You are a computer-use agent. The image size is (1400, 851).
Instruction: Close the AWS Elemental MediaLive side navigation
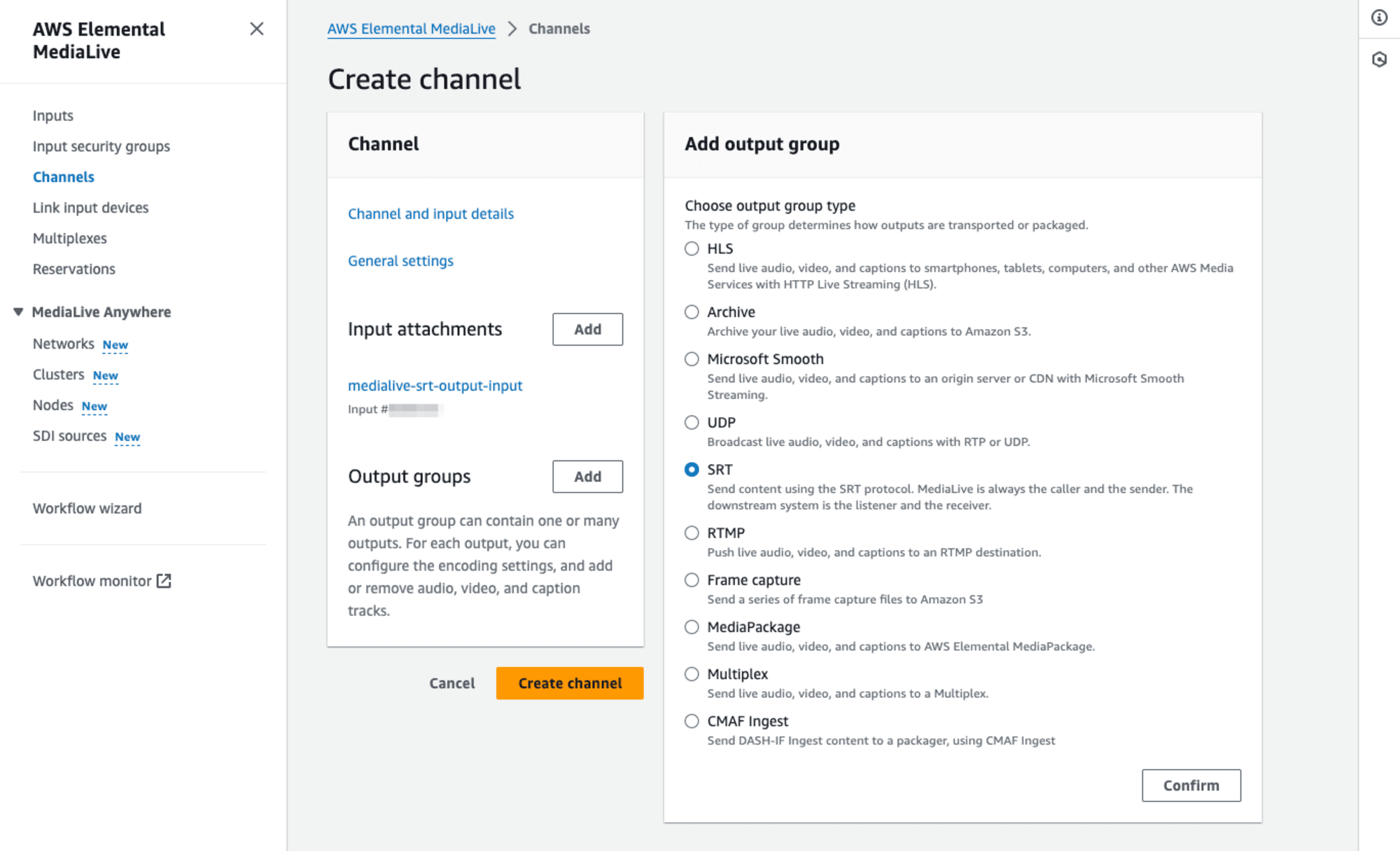[257, 29]
